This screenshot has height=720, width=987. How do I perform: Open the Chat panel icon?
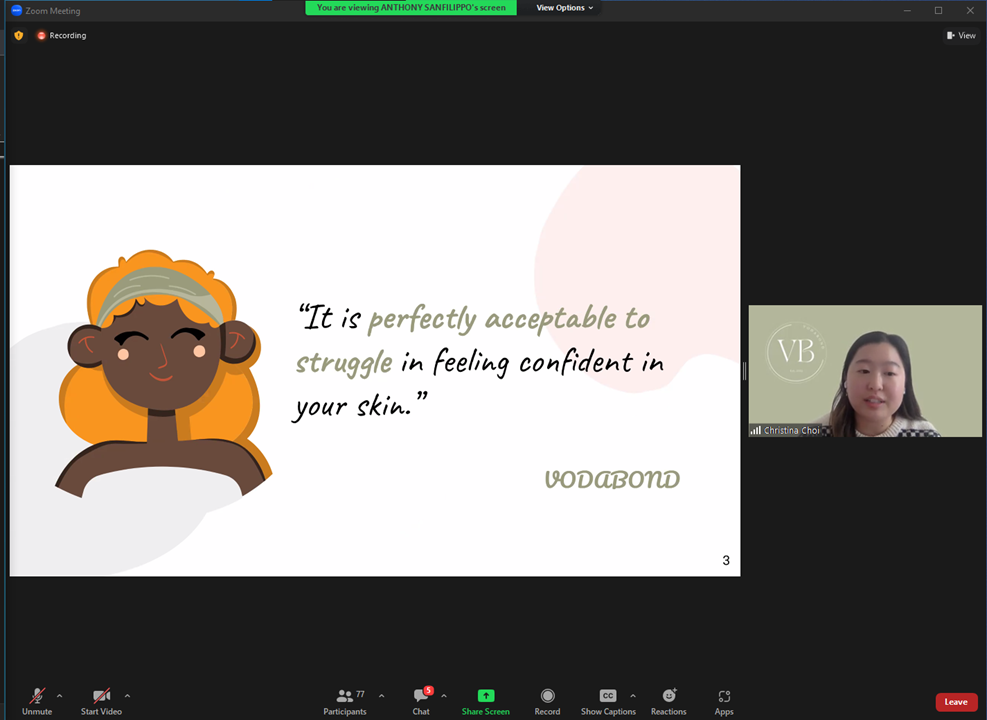(x=420, y=695)
